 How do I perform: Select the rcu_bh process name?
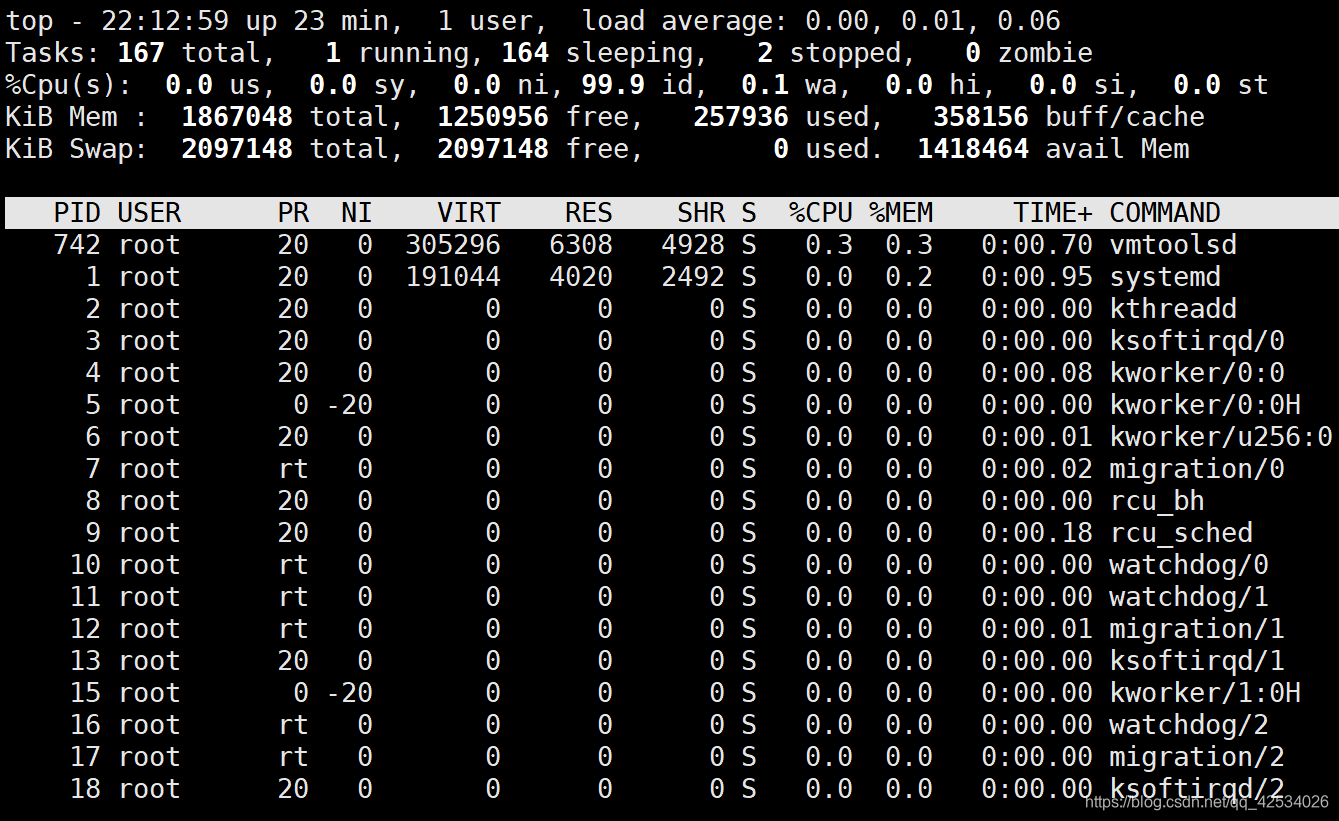1157,501
